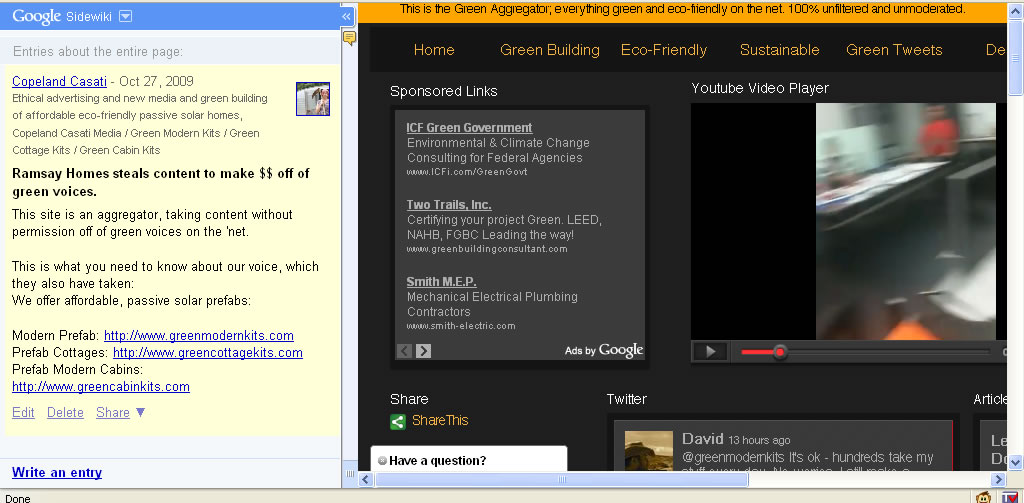Click Write an entry link
This screenshot has width=1024, height=503.
pos(57,472)
